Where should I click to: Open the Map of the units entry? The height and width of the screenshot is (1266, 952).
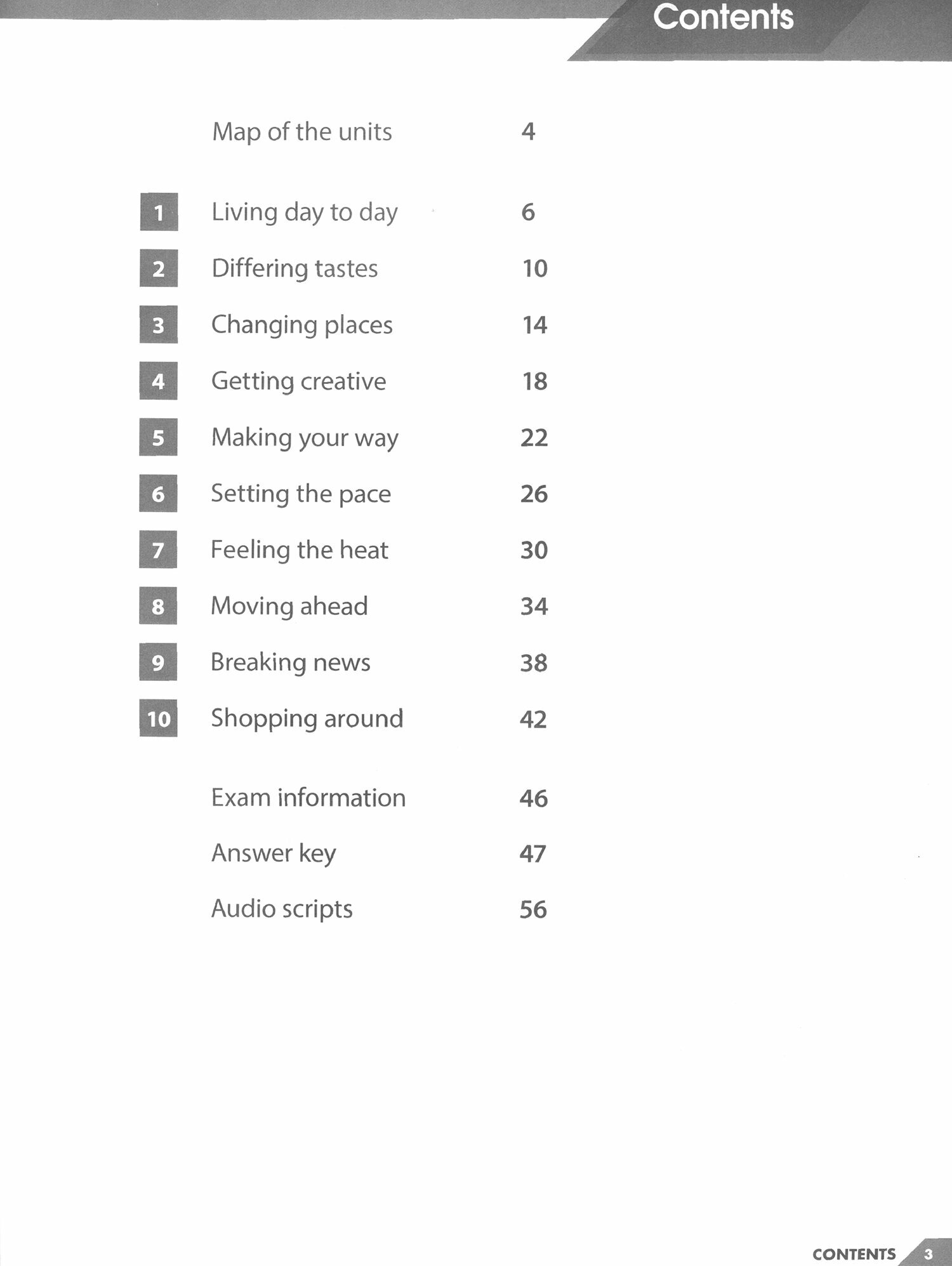[302, 132]
